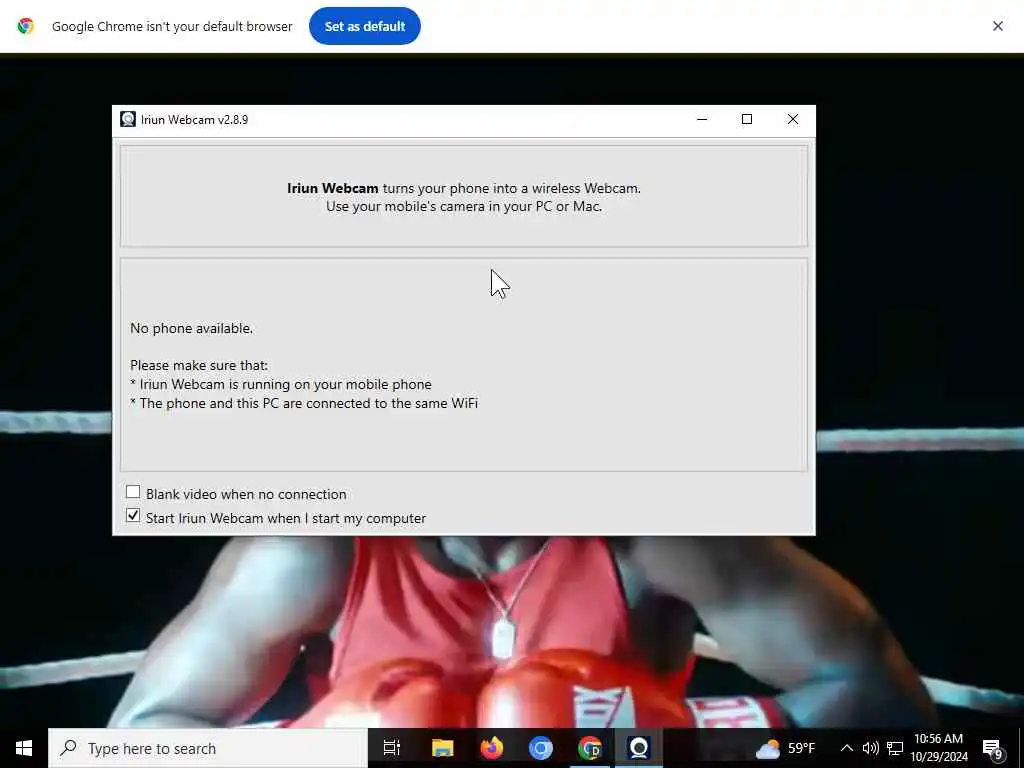Open the notification center with 9 notifications
The image size is (1024, 768).
(x=993, y=750)
